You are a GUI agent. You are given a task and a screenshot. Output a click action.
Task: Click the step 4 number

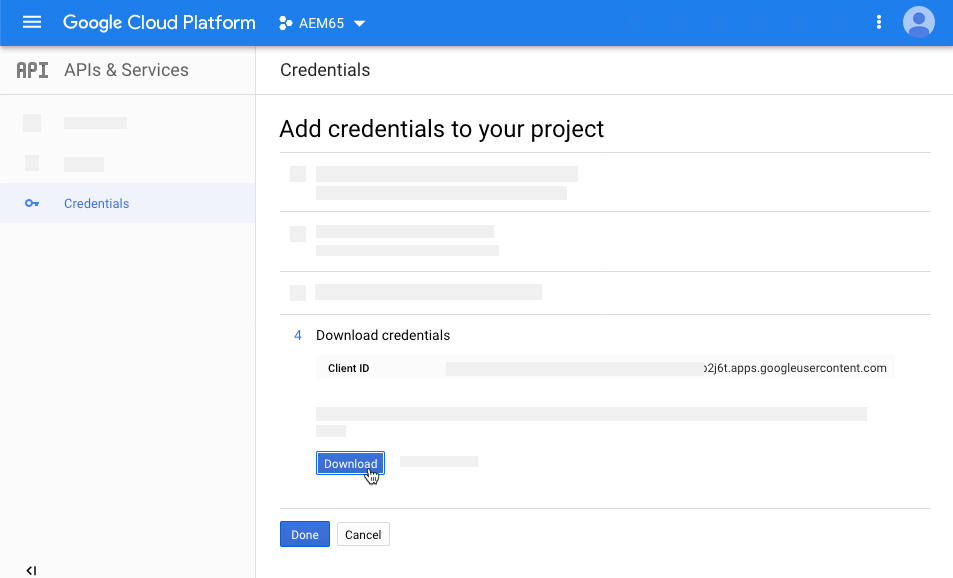pyautogui.click(x=298, y=335)
